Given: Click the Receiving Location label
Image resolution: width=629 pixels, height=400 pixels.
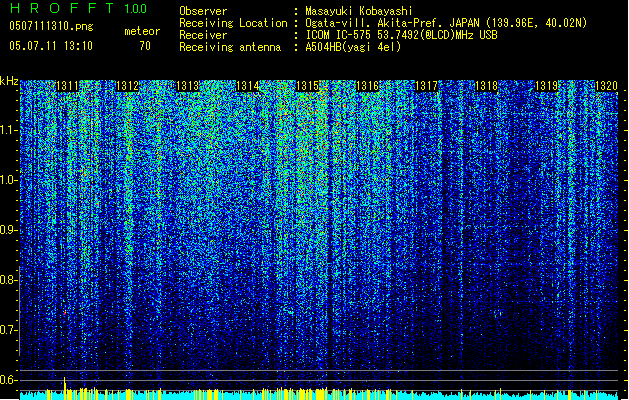Looking at the screenshot, I should [233, 23].
